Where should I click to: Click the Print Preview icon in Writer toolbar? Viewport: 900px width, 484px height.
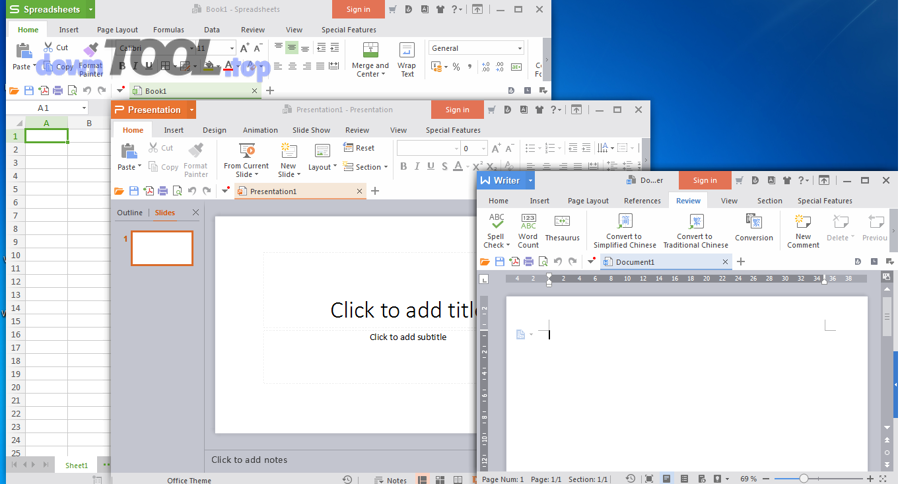[x=543, y=262]
